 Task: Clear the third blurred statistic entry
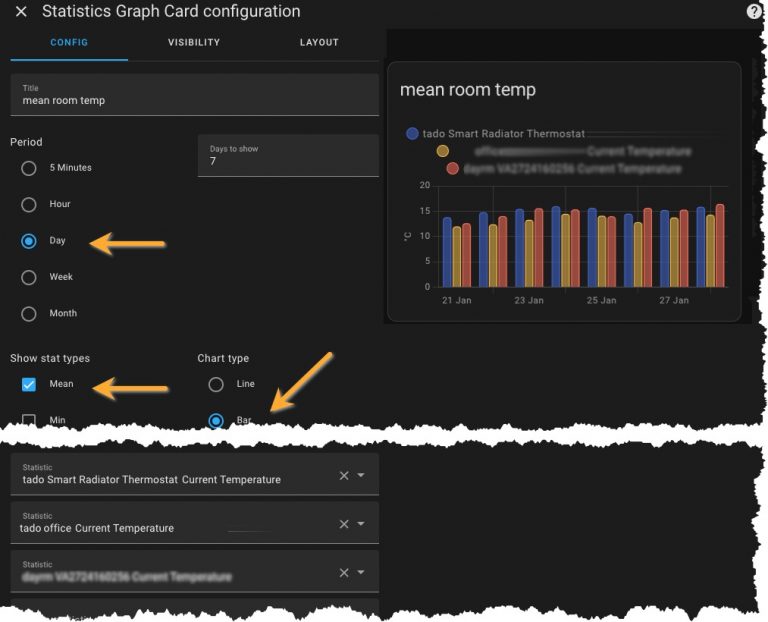(344, 573)
